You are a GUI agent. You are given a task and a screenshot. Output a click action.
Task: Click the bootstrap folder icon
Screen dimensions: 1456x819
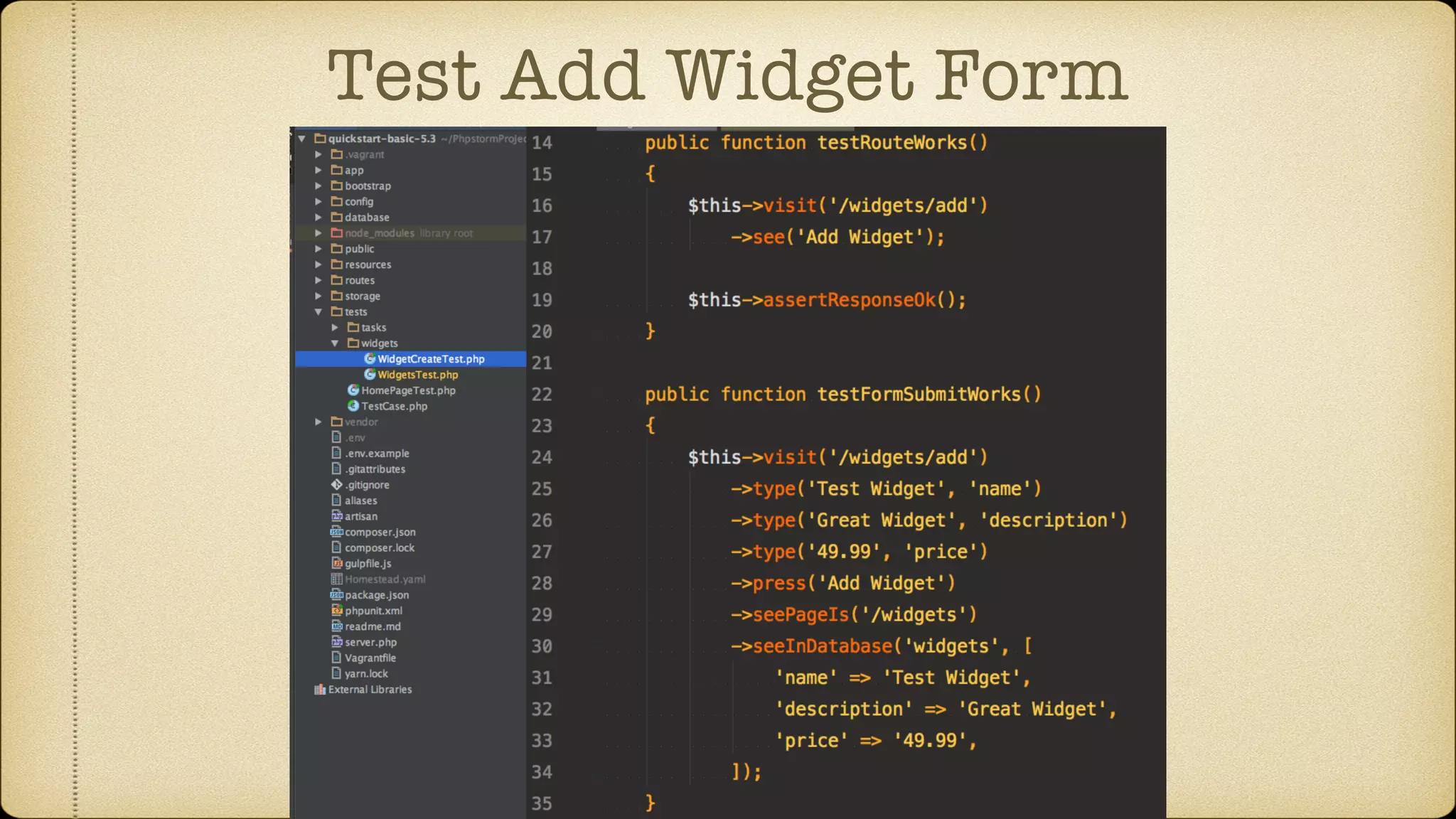pyautogui.click(x=337, y=186)
